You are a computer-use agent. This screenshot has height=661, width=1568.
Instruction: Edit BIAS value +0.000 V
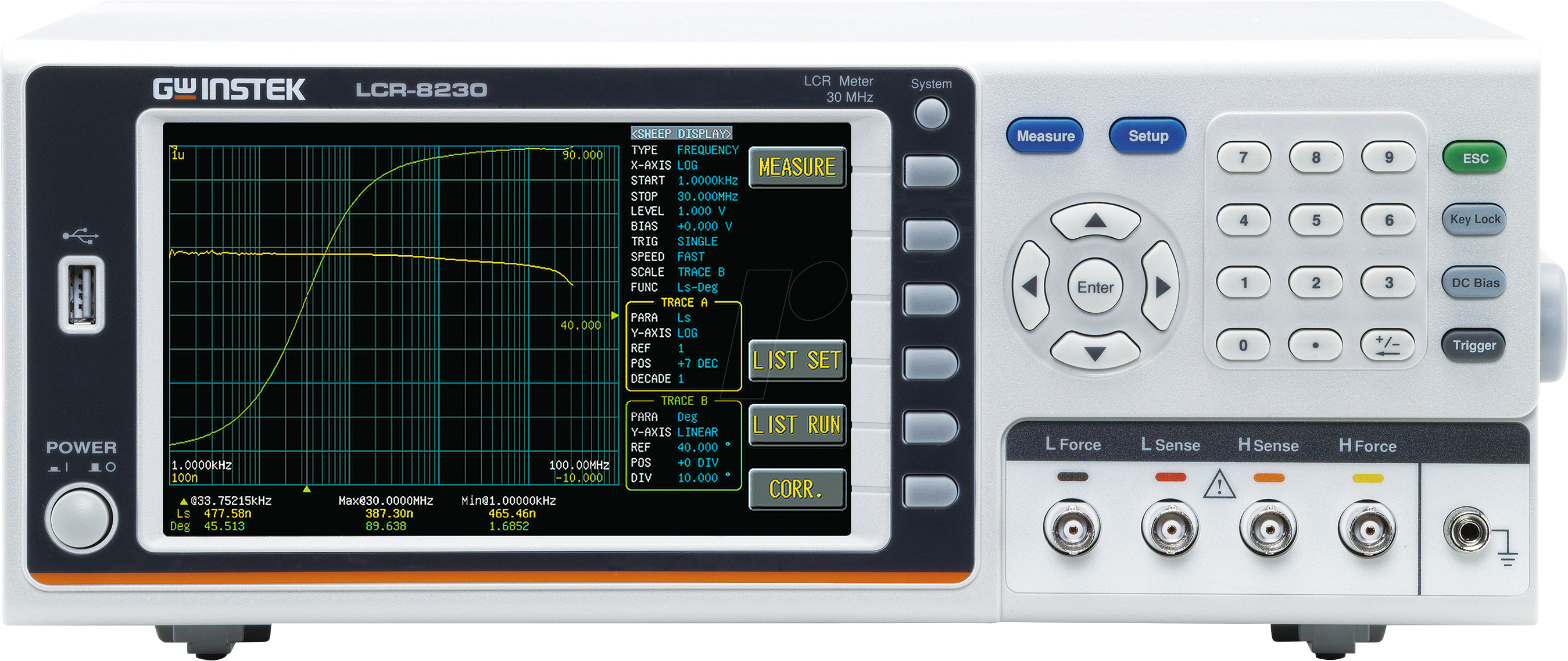pyautogui.click(x=705, y=226)
